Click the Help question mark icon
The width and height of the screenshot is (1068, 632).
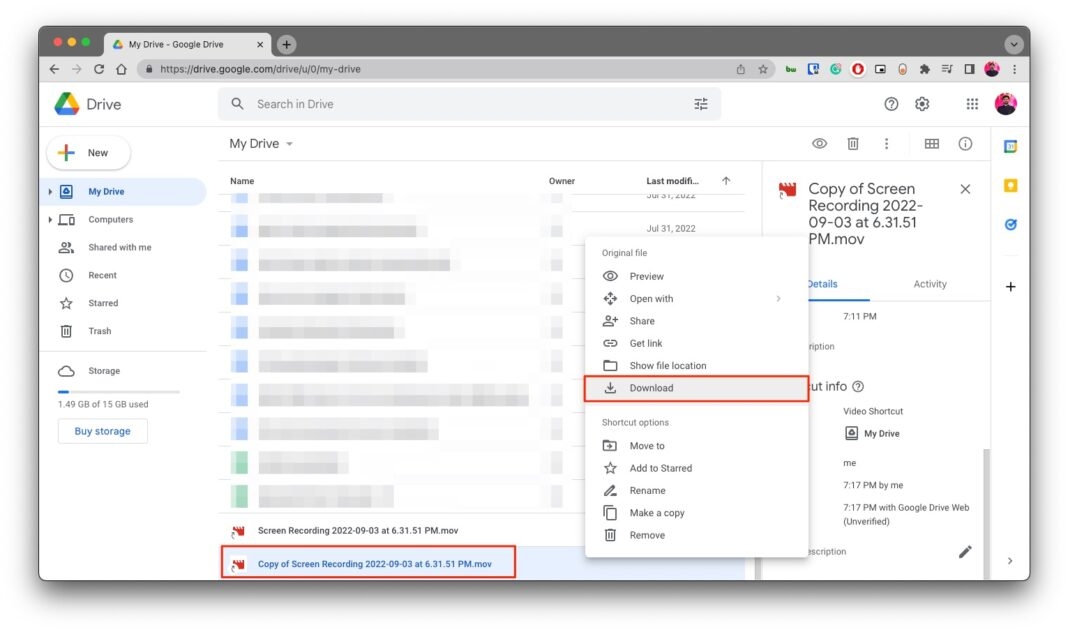[x=891, y=104]
